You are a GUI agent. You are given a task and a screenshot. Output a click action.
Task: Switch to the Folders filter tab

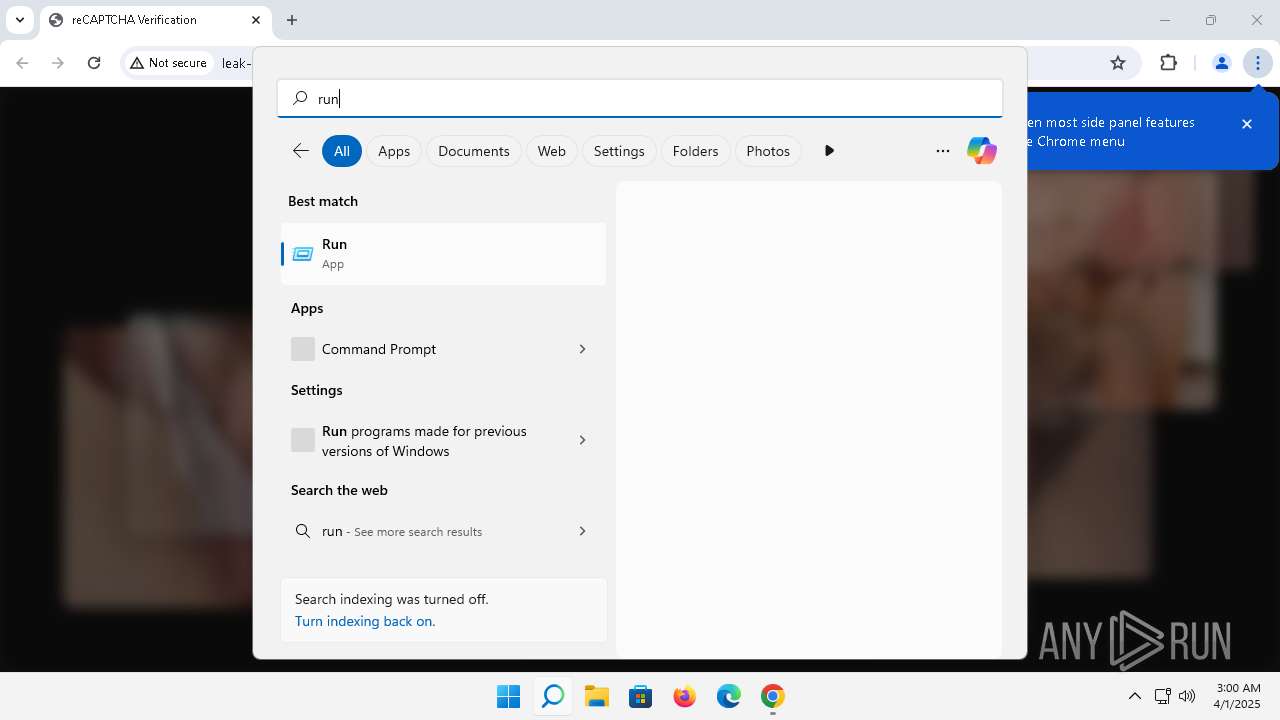point(696,151)
